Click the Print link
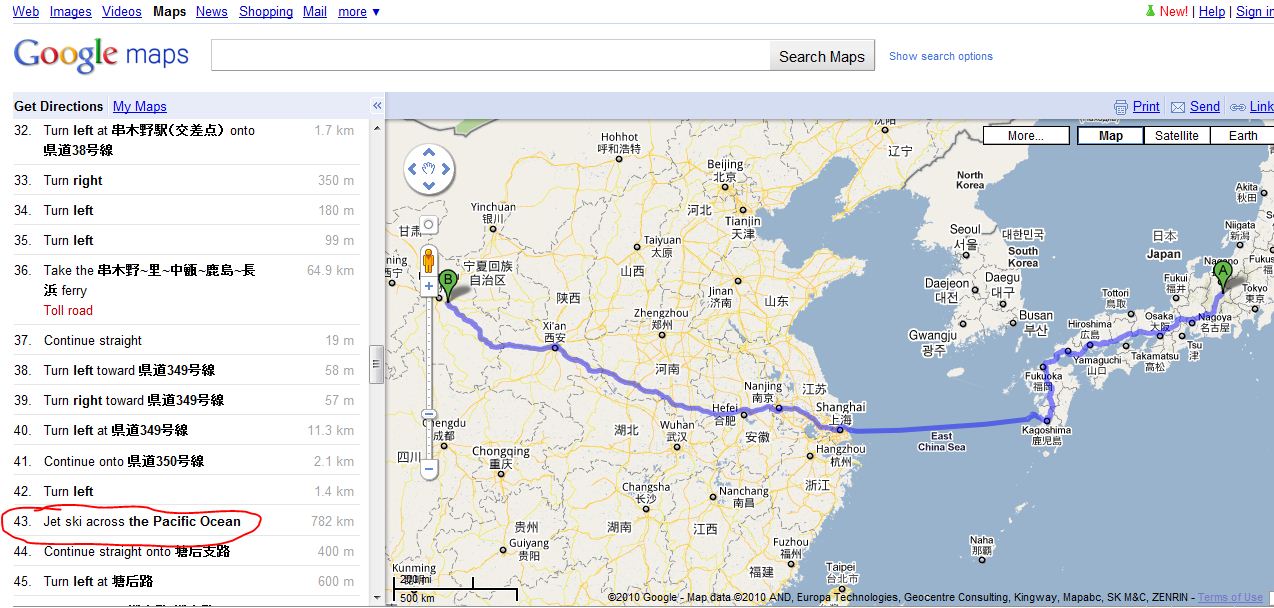1274x608 pixels. [1146, 107]
